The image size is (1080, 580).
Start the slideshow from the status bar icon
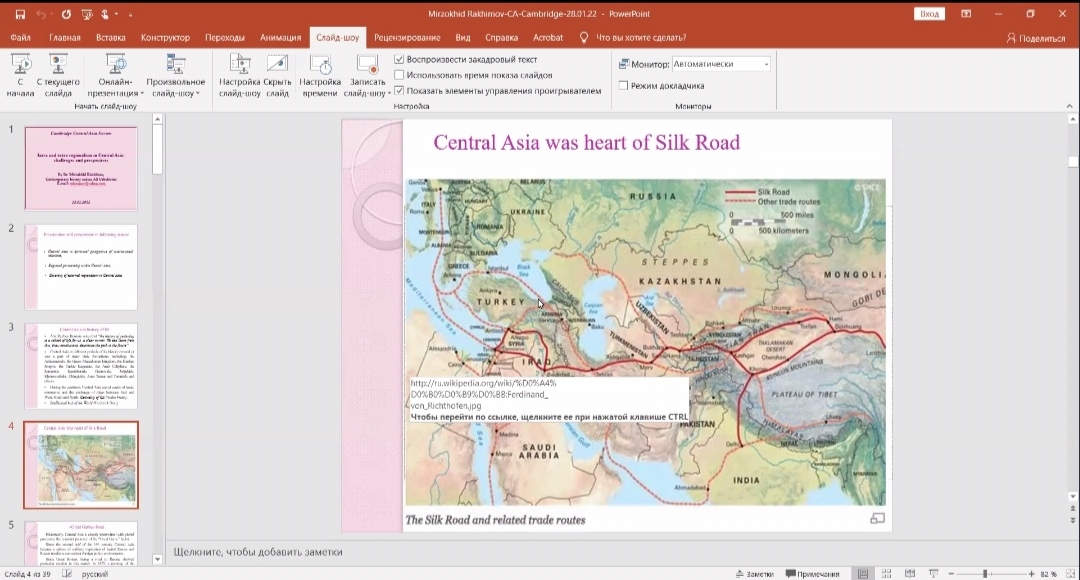coord(934,574)
